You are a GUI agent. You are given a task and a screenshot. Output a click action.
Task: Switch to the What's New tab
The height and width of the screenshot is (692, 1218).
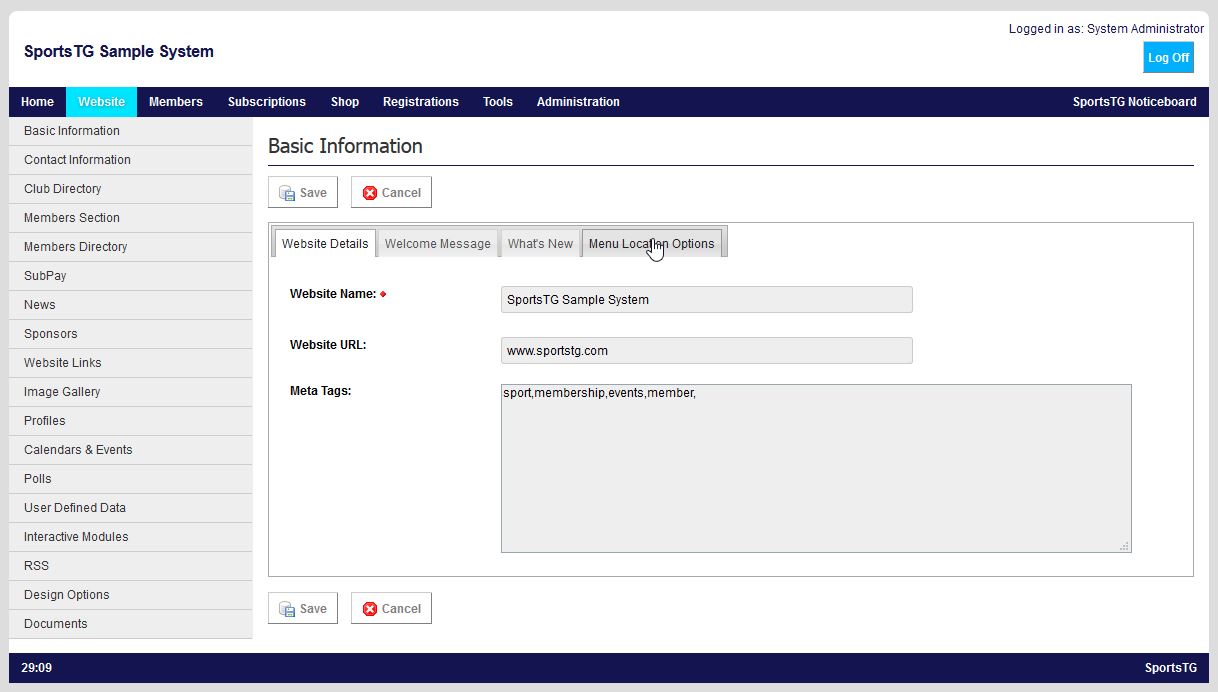(540, 243)
